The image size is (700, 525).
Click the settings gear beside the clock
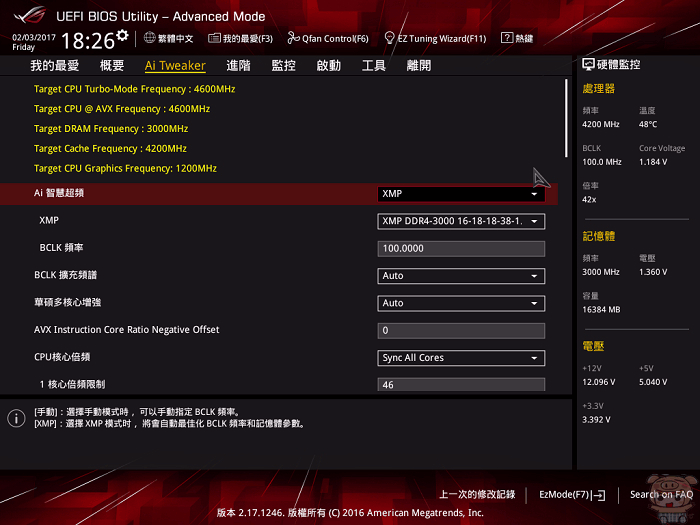122,35
